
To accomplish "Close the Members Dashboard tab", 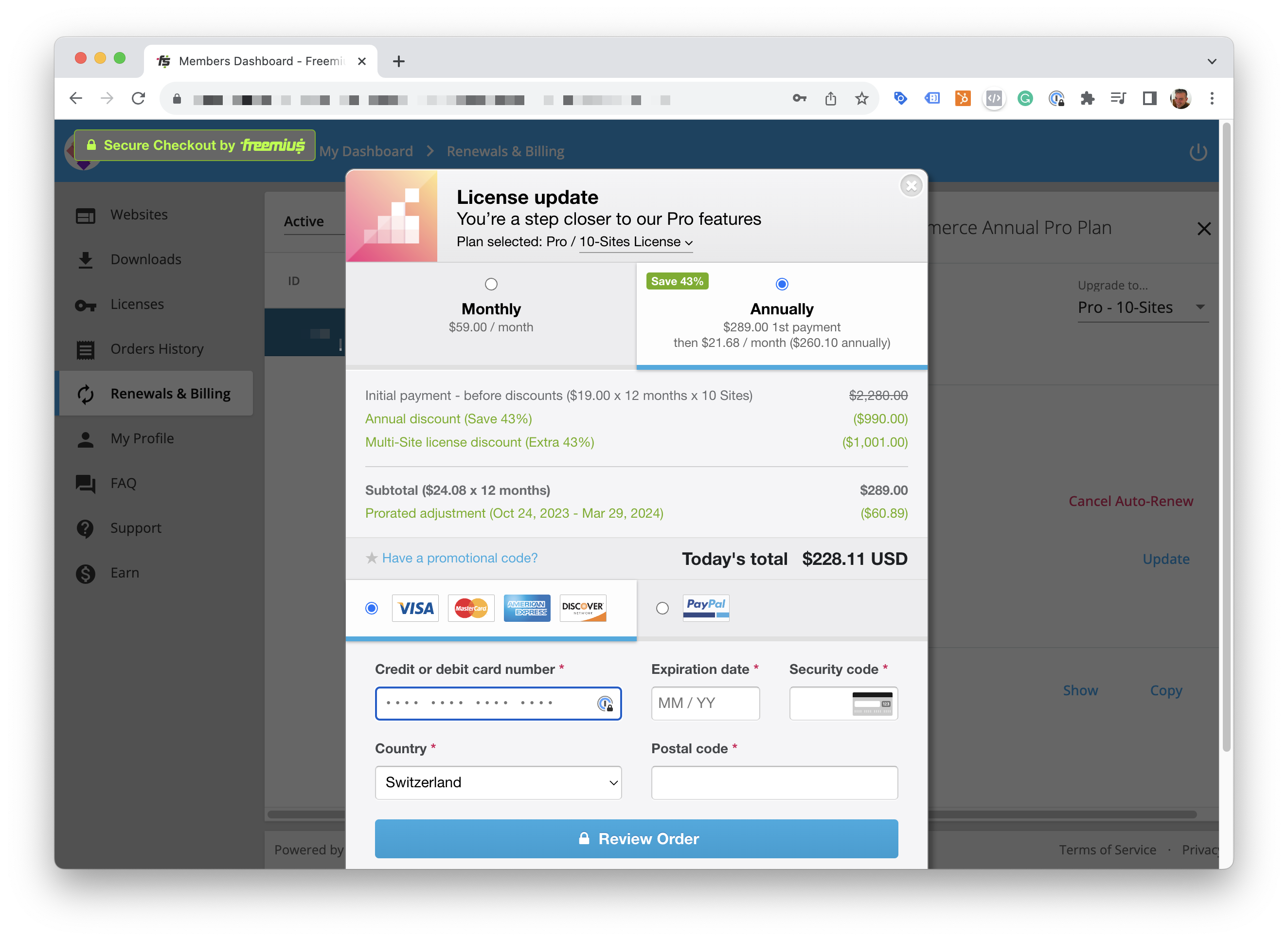I will (x=361, y=61).
